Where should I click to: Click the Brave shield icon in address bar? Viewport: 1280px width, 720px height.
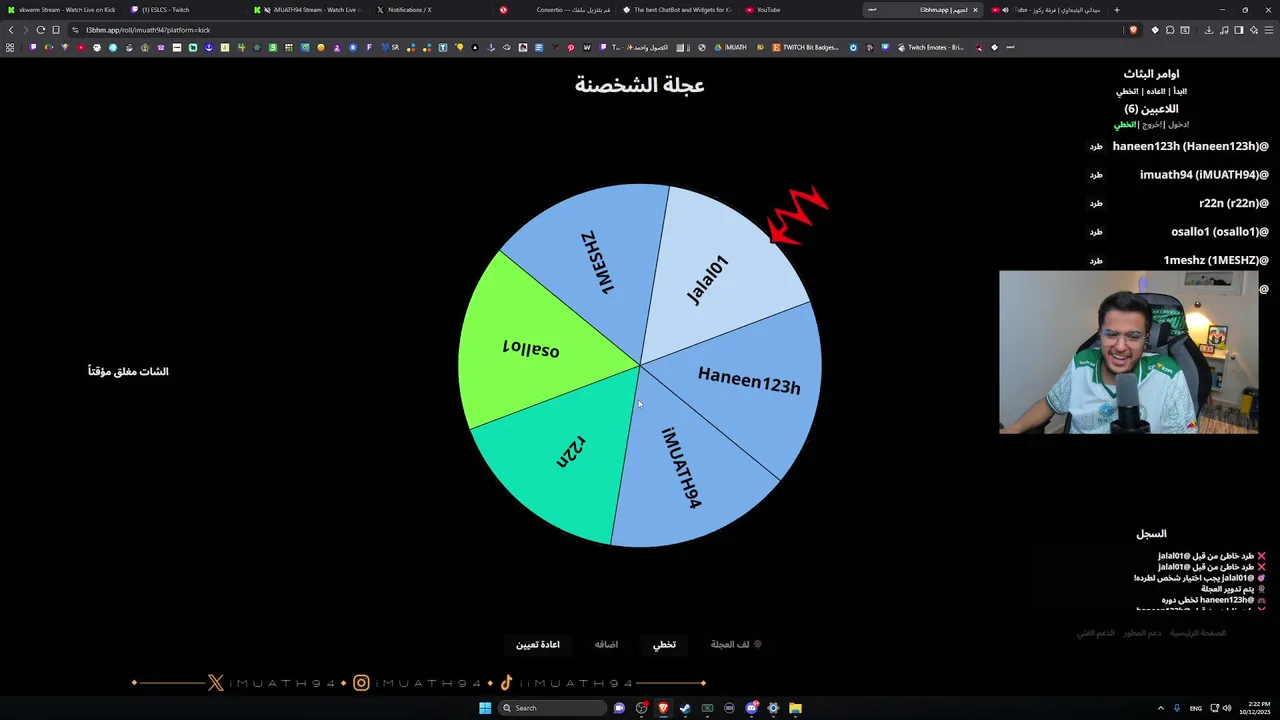pos(1132,30)
